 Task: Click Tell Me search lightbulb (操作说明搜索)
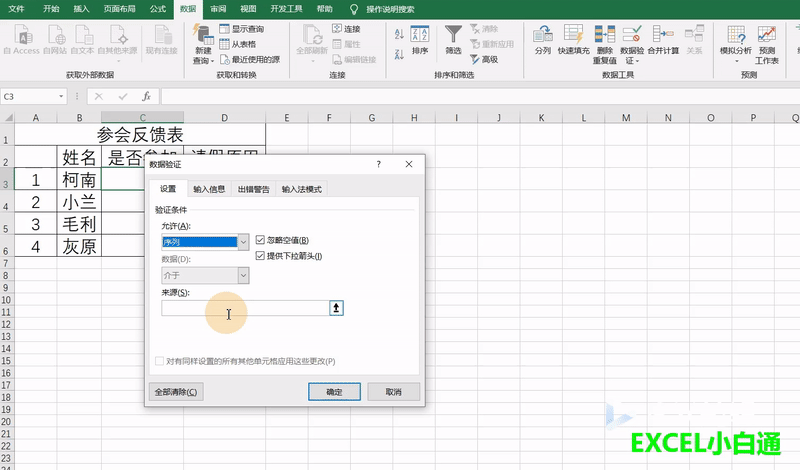354,9
